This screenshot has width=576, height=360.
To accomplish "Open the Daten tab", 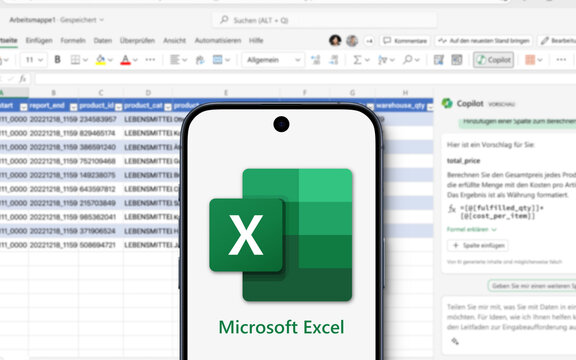I will tap(102, 40).
